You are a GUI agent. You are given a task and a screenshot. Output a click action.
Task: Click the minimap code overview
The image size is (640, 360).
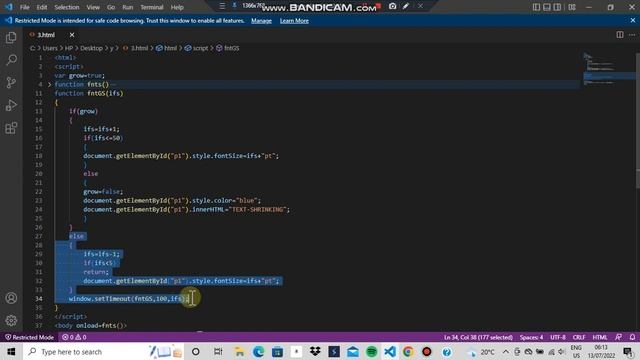(608, 69)
